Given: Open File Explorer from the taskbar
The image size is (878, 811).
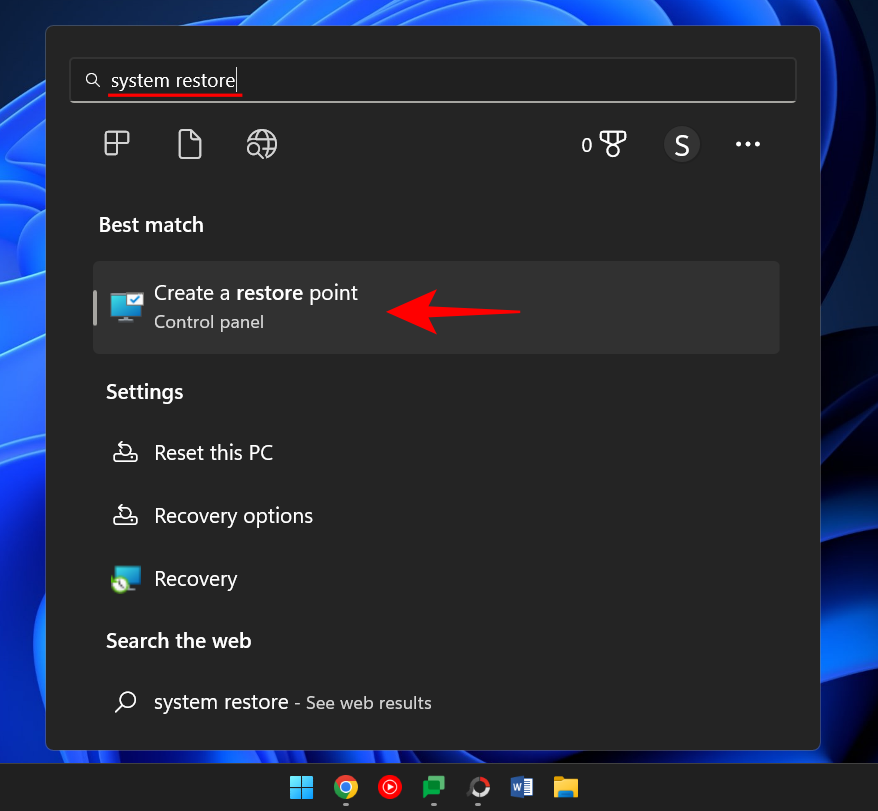Looking at the screenshot, I should [565, 787].
